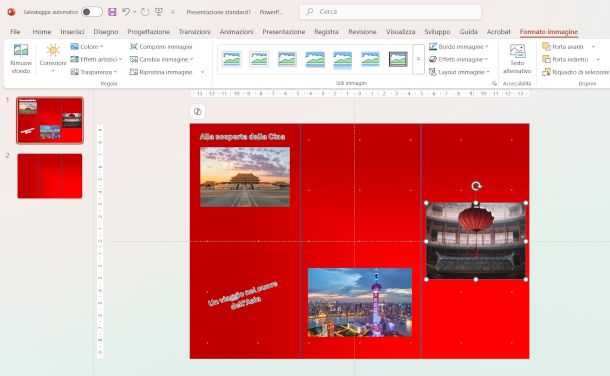Click the PowerPoint app logo
Screen dimensions: 610x376
pyautogui.click(x=11, y=12)
